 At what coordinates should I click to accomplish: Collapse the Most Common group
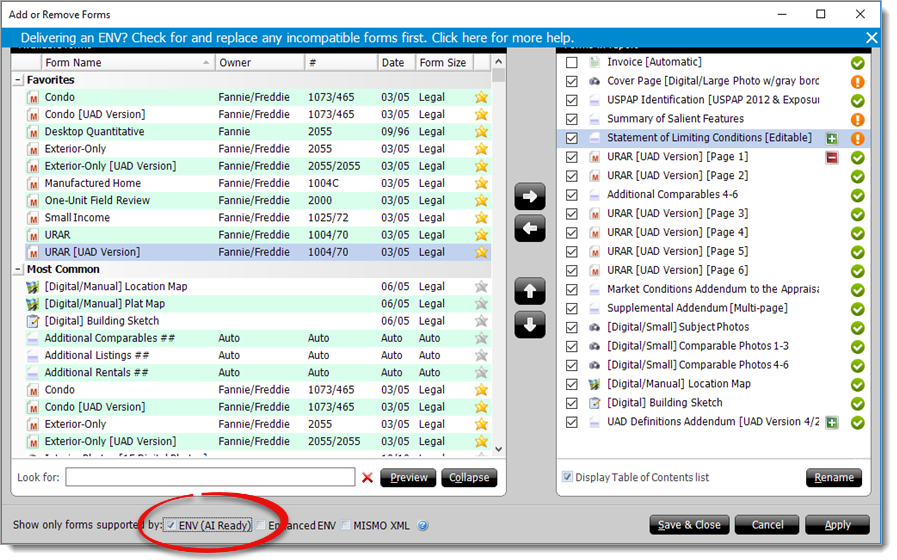[18, 269]
